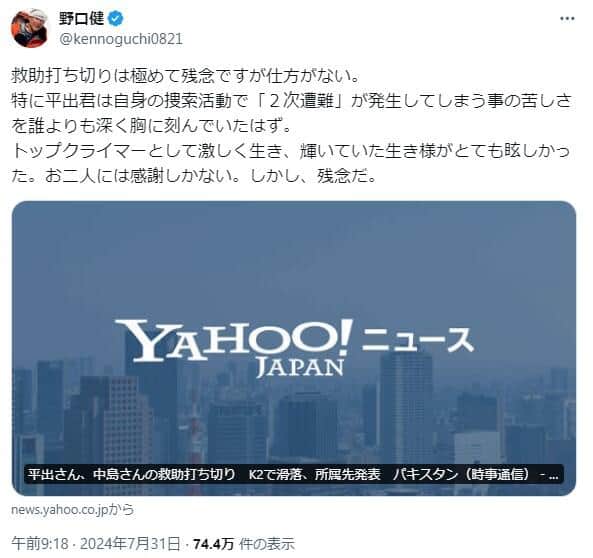593x558 pixels.
Task: Click the card headline 平出さん、中島さんの救助打ち切り
Action: 132,474
